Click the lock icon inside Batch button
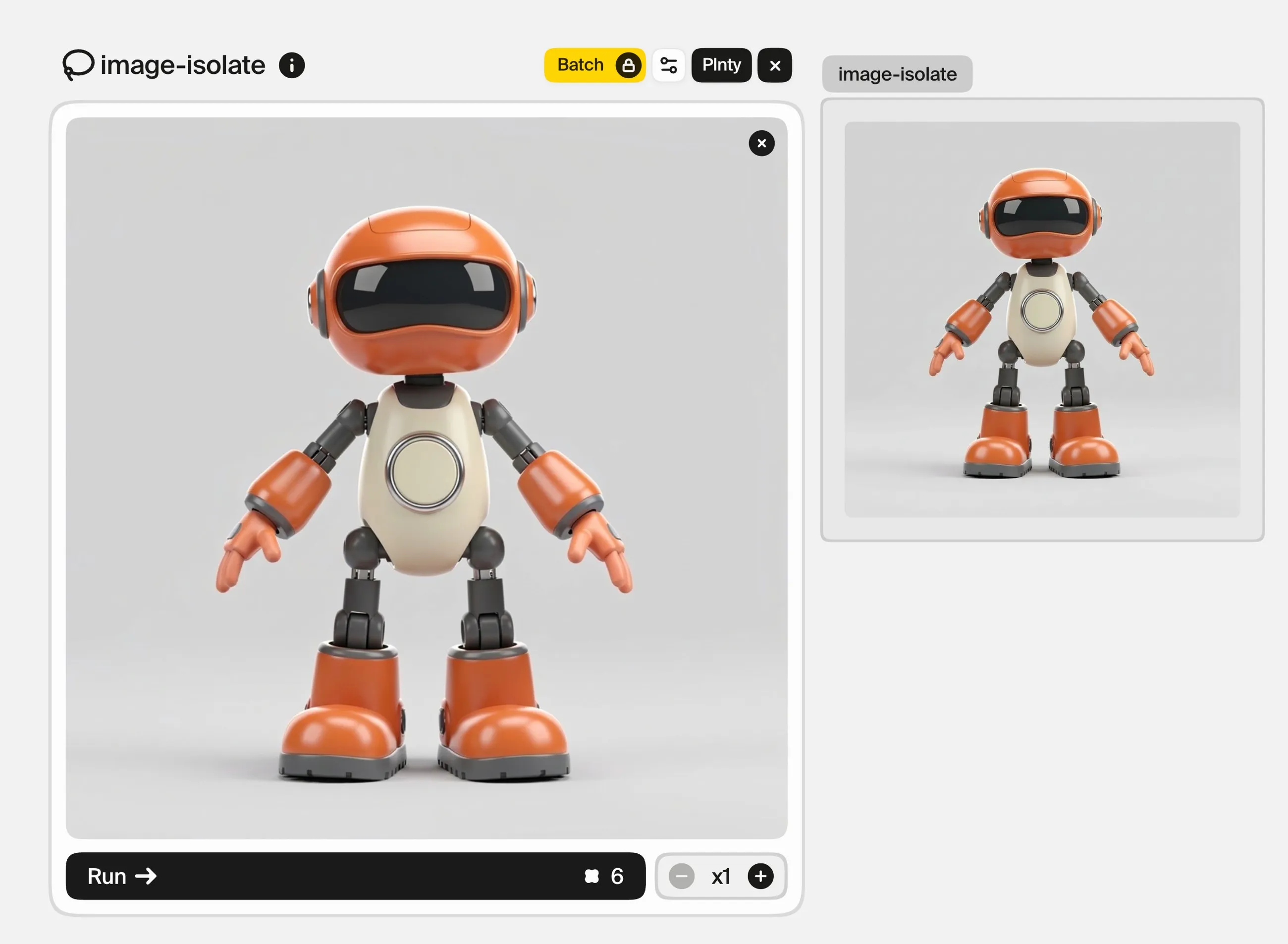The width and height of the screenshot is (1288, 944). [x=628, y=65]
